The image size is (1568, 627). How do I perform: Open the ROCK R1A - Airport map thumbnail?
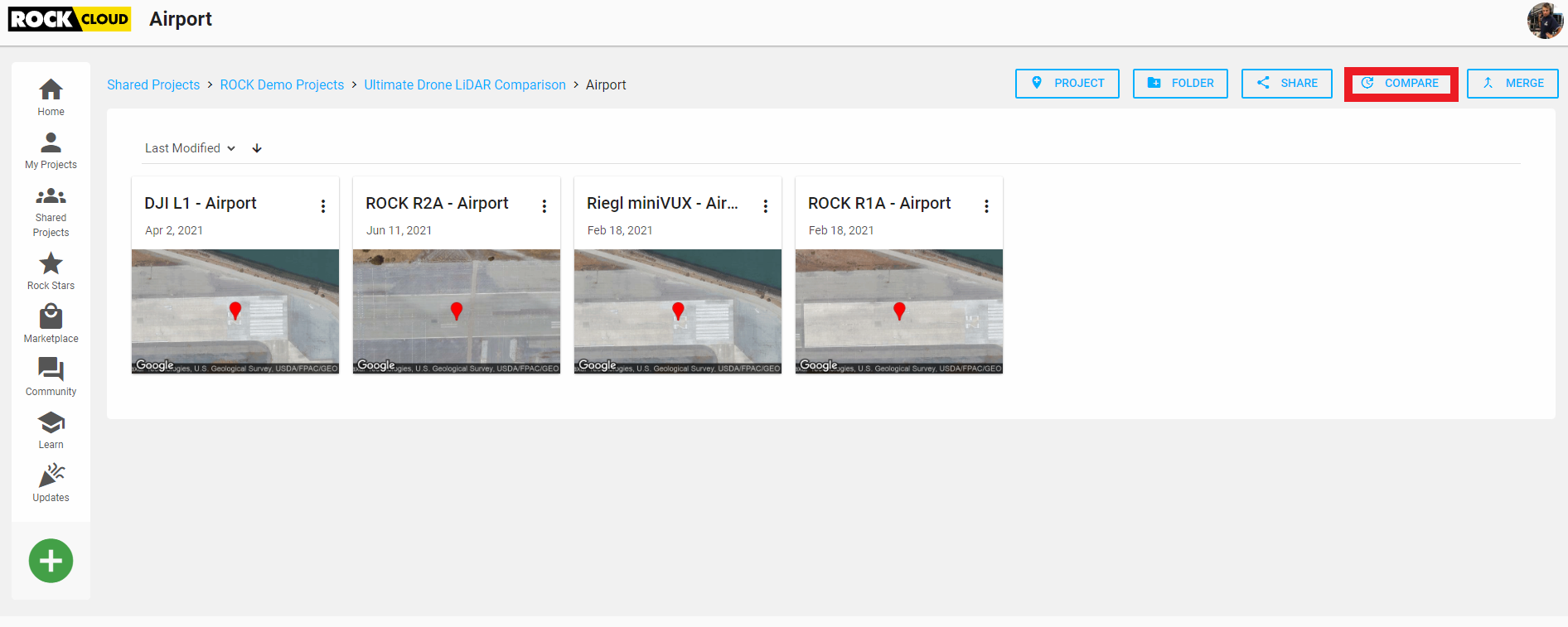tap(899, 311)
